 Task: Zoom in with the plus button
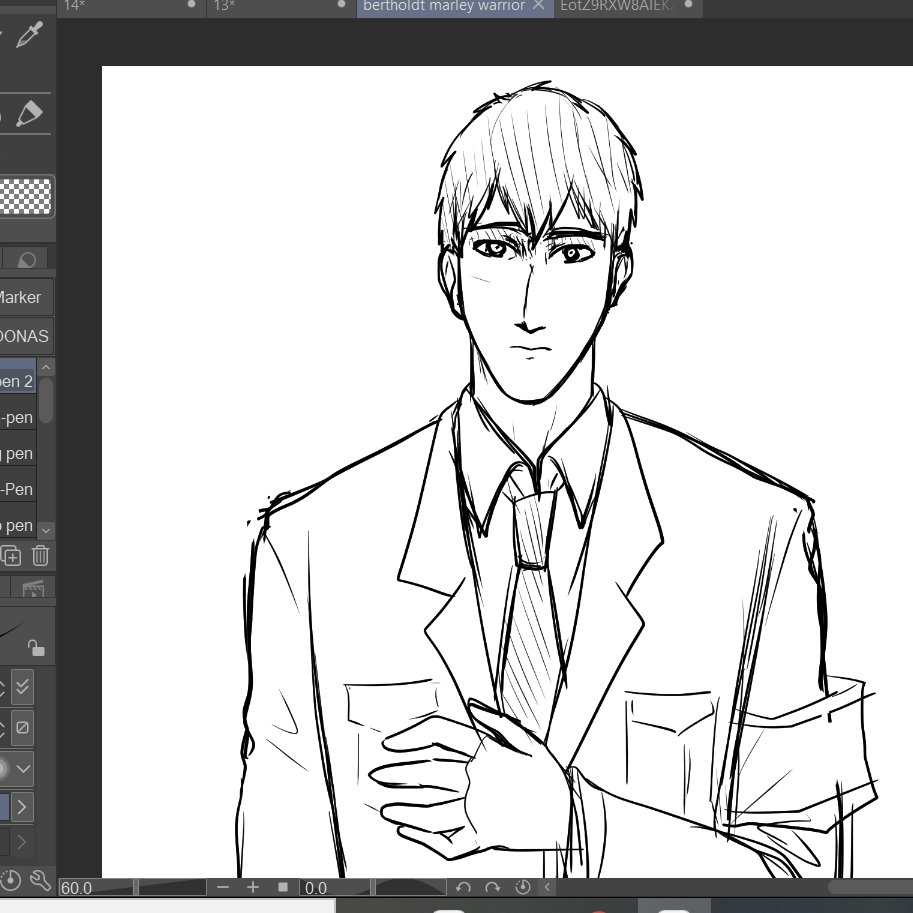[x=253, y=887]
